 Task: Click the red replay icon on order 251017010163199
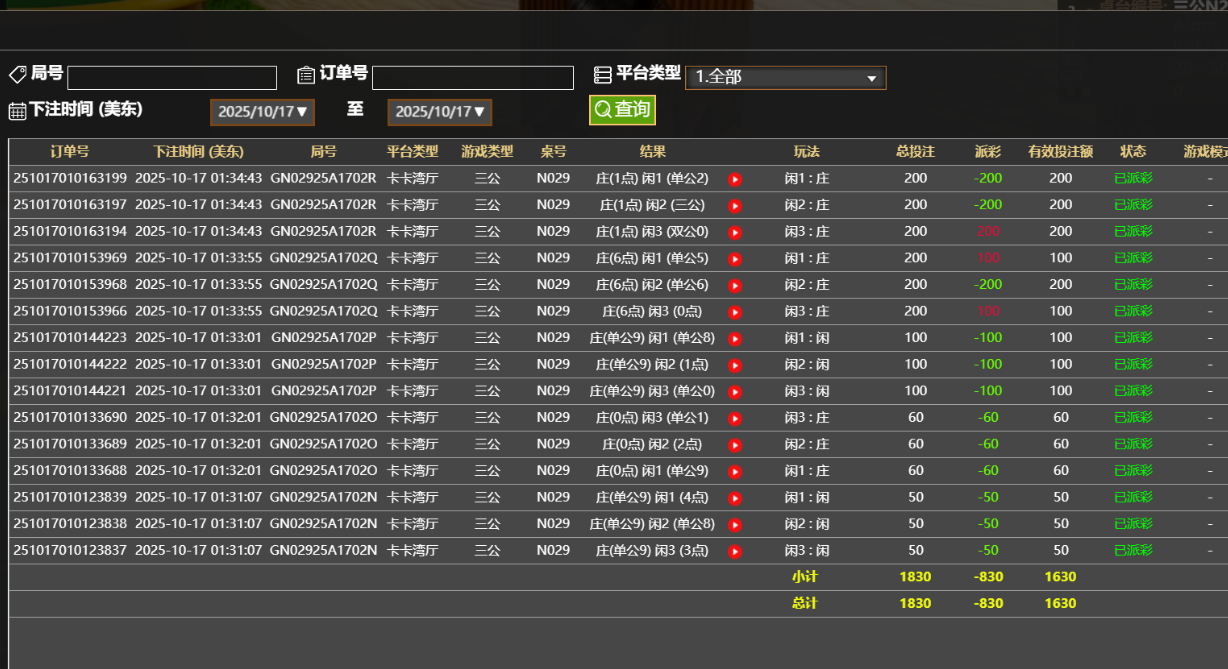coord(735,178)
